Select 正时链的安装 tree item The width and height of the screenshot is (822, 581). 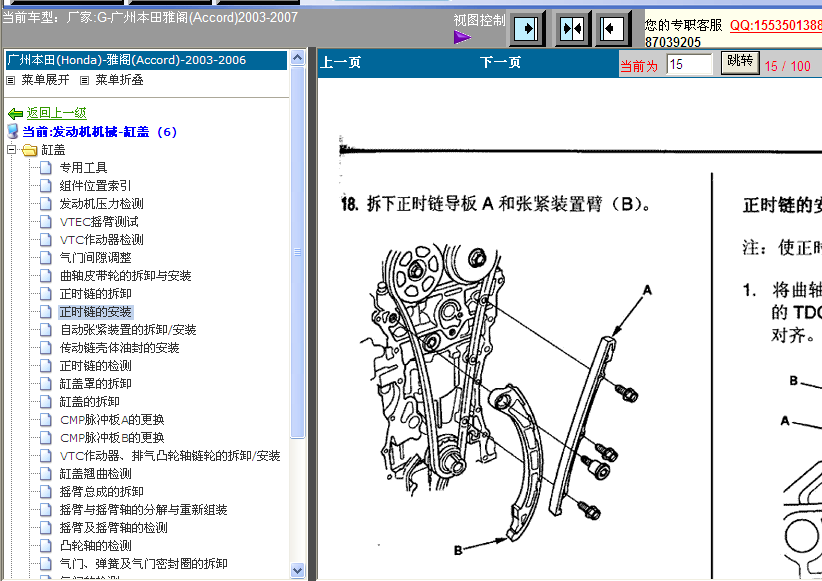tap(95, 312)
